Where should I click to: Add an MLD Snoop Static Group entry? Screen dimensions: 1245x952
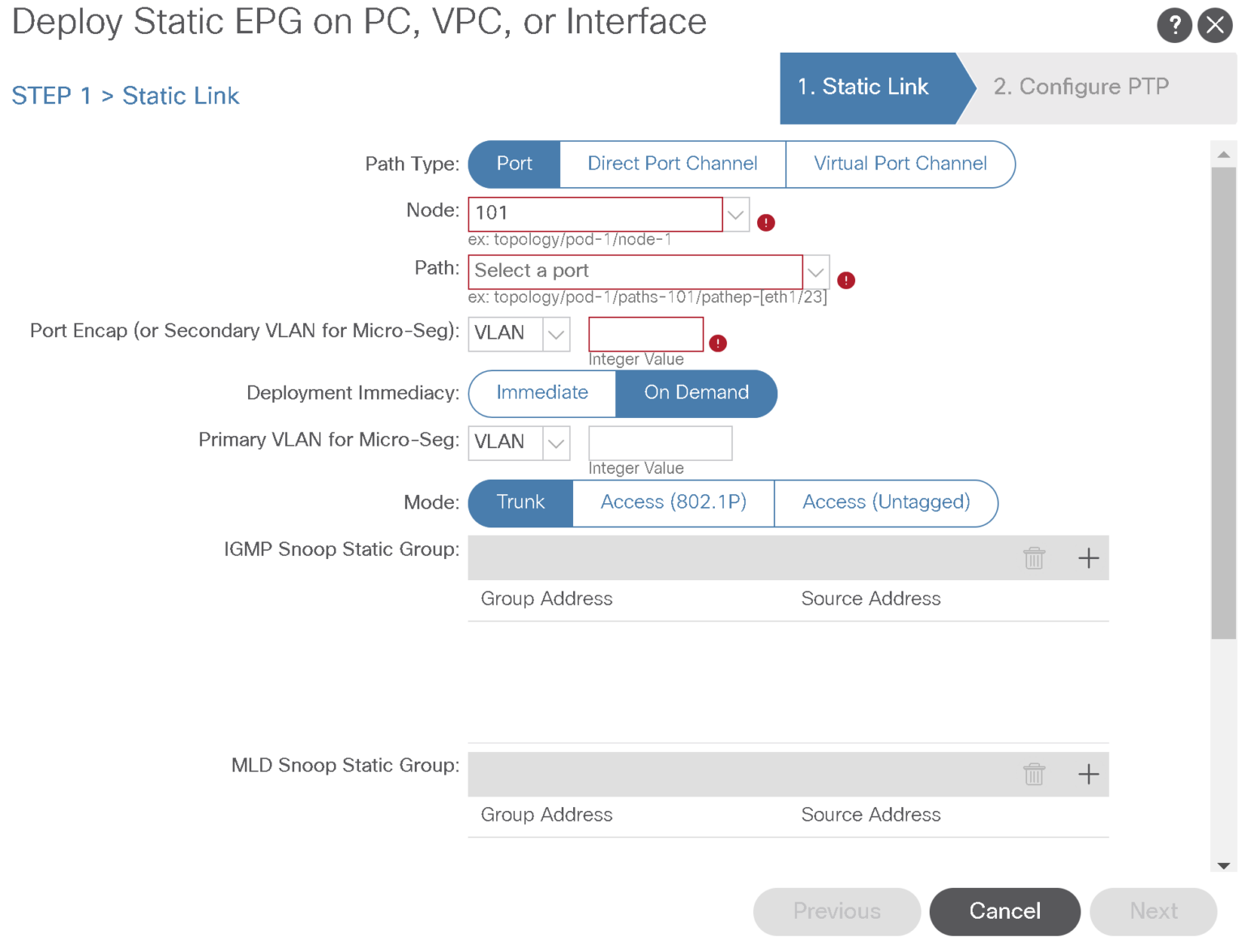click(x=1089, y=775)
